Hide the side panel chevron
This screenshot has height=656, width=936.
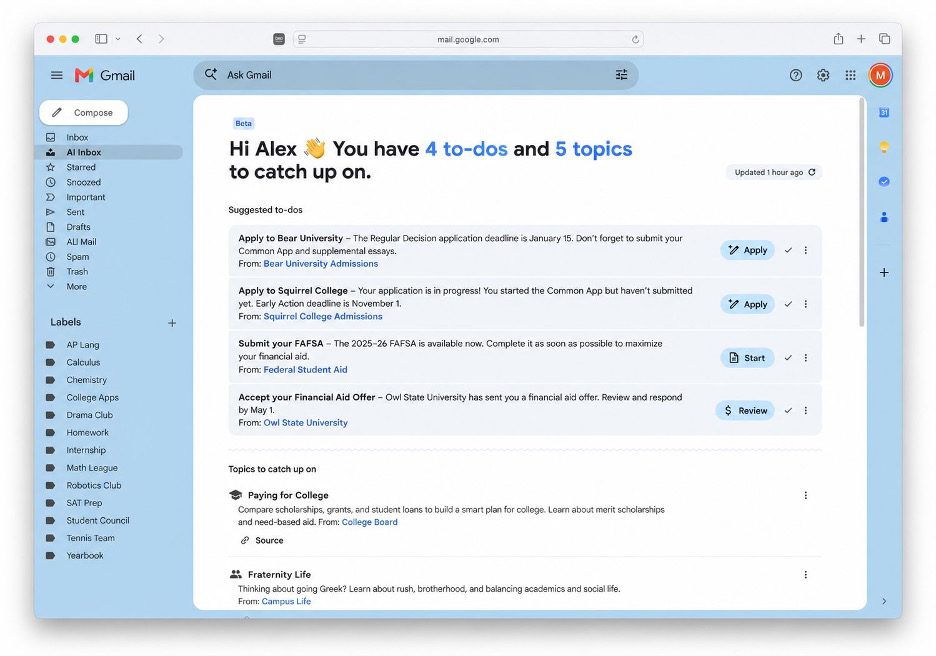884,601
